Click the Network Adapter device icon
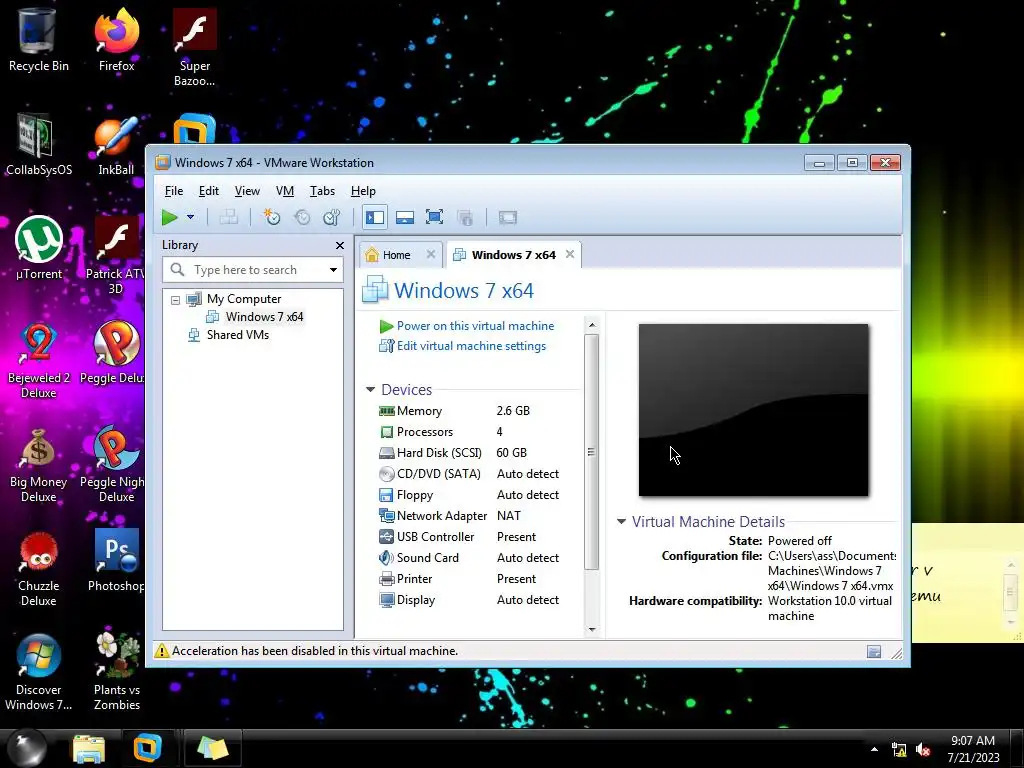 pos(387,516)
